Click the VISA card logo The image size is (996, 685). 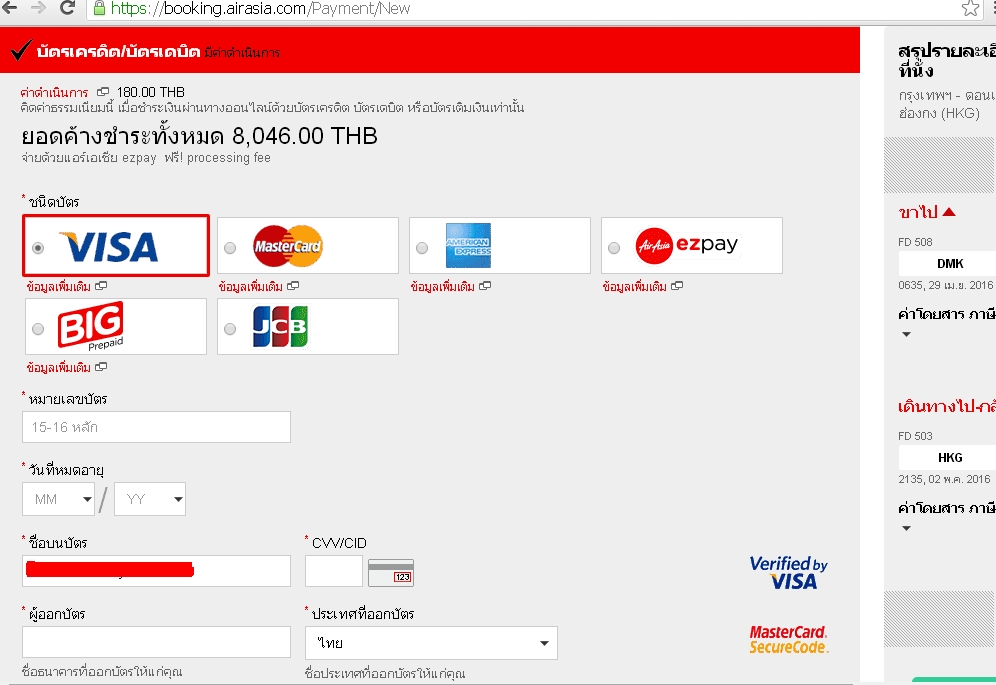pyautogui.click(x=109, y=247)
